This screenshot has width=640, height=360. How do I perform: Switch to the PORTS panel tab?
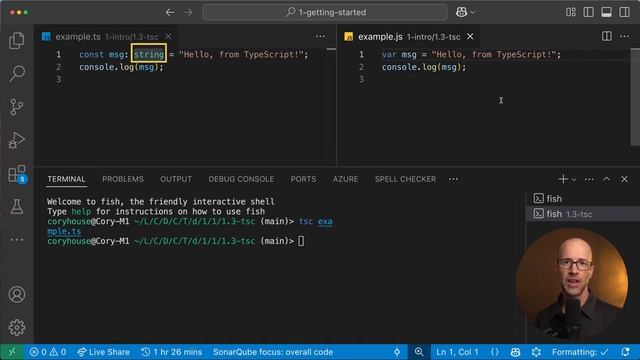click(x=303, y=179)
